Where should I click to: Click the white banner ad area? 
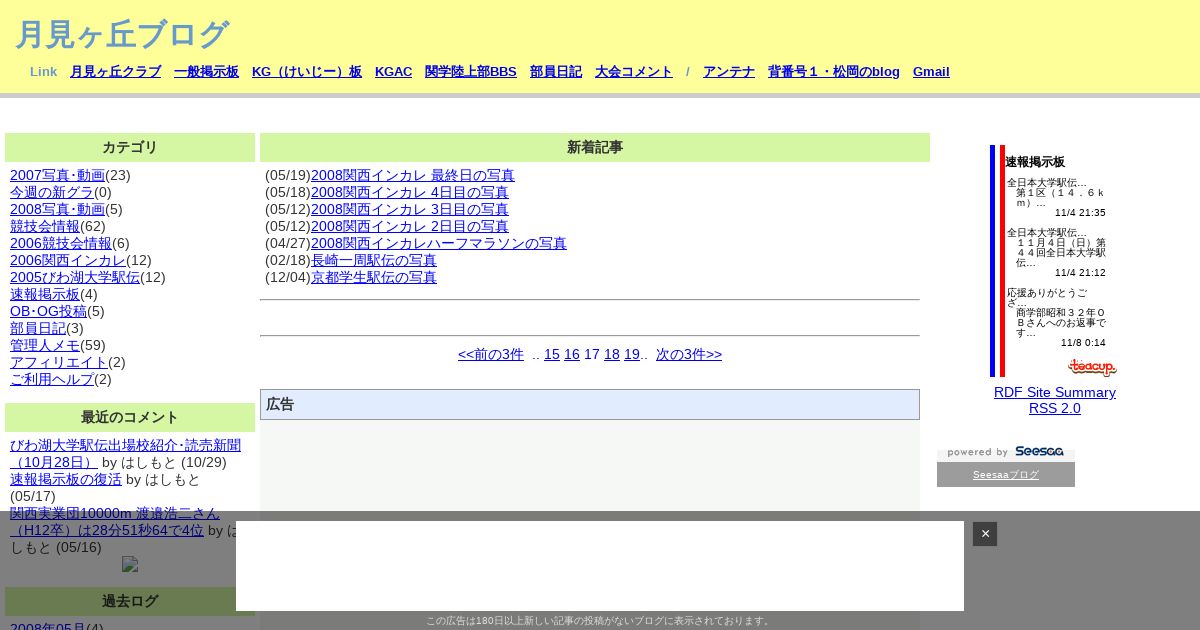click(x=600, y=566)
